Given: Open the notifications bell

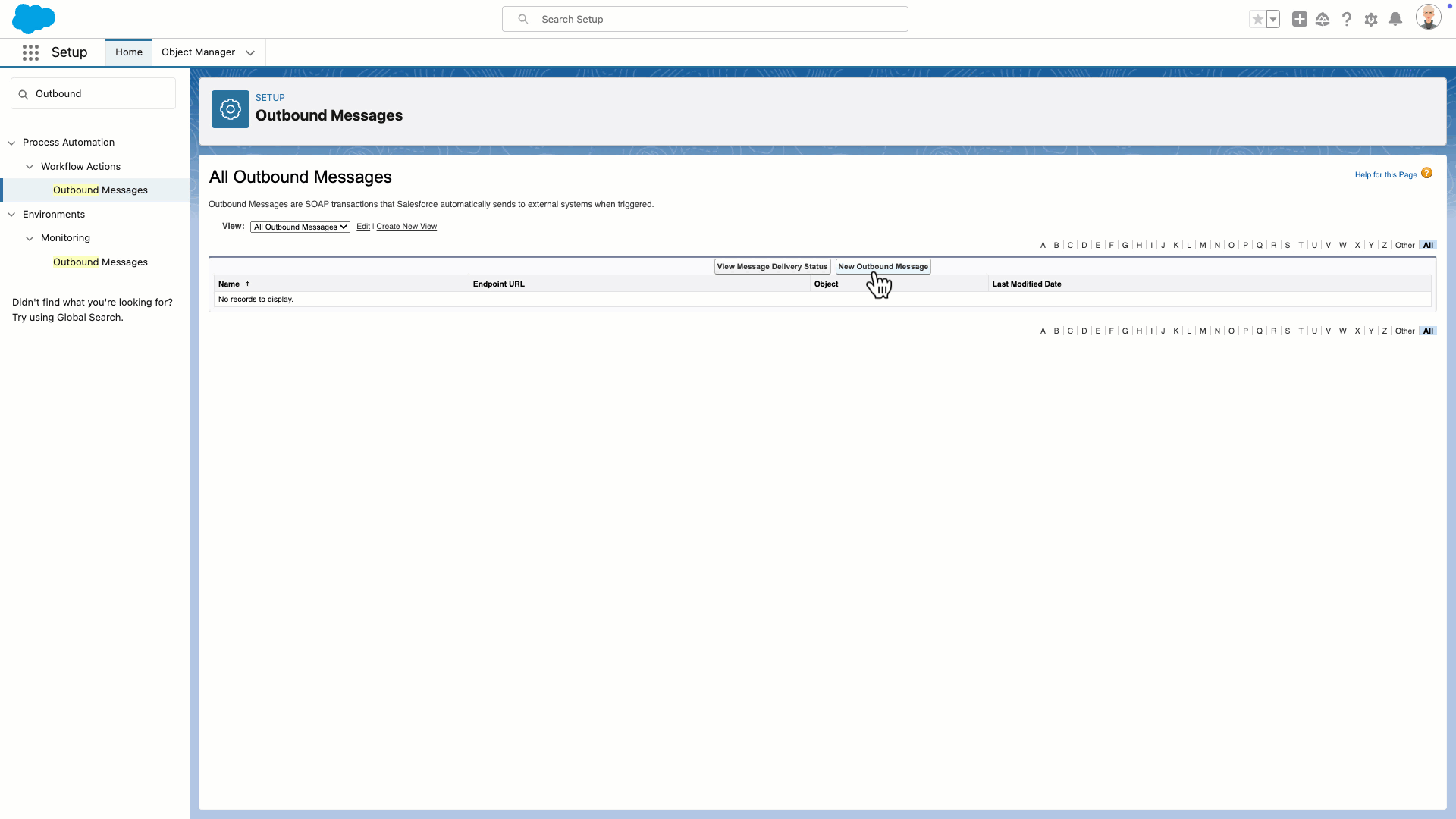Looking at the screenshot, I should click(x=1395, y=20).
